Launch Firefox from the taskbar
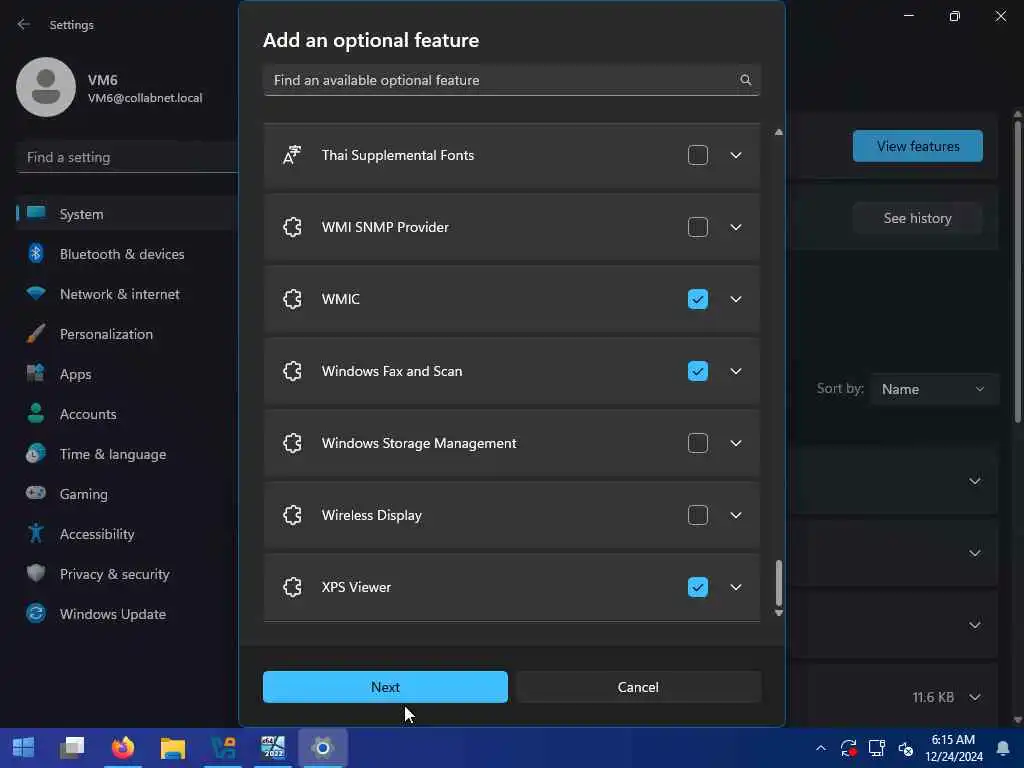Image resolution: width=1024 pixels, height=768 pixels. point(123,747)
